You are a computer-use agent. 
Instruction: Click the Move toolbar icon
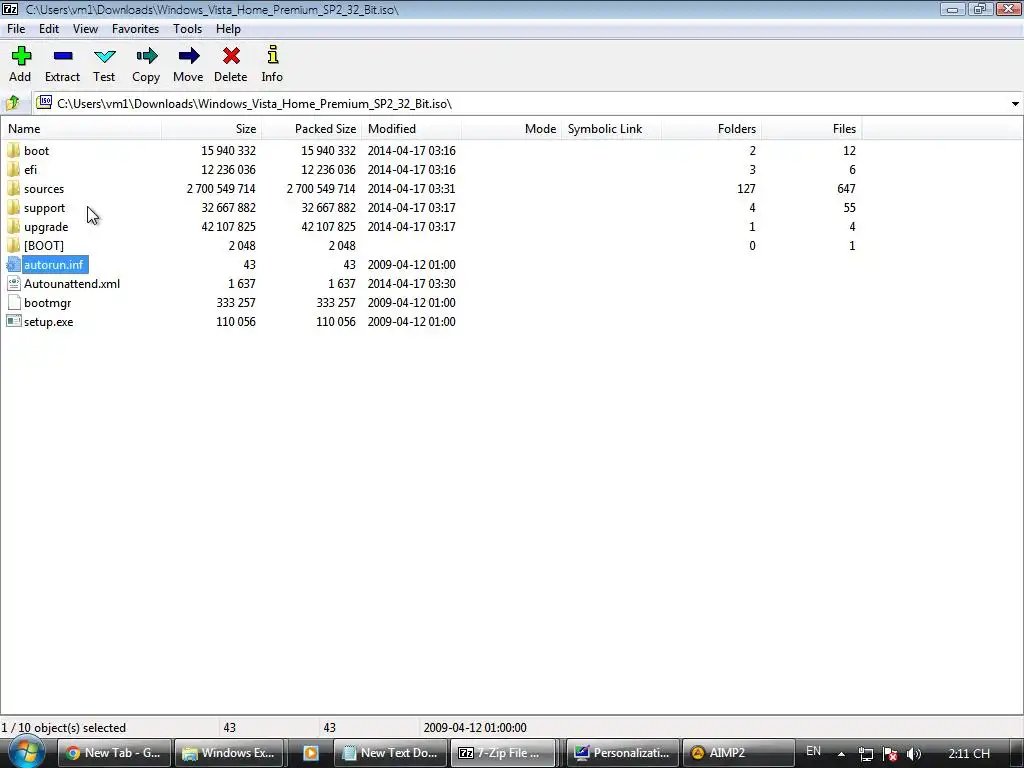coord(189,56)
